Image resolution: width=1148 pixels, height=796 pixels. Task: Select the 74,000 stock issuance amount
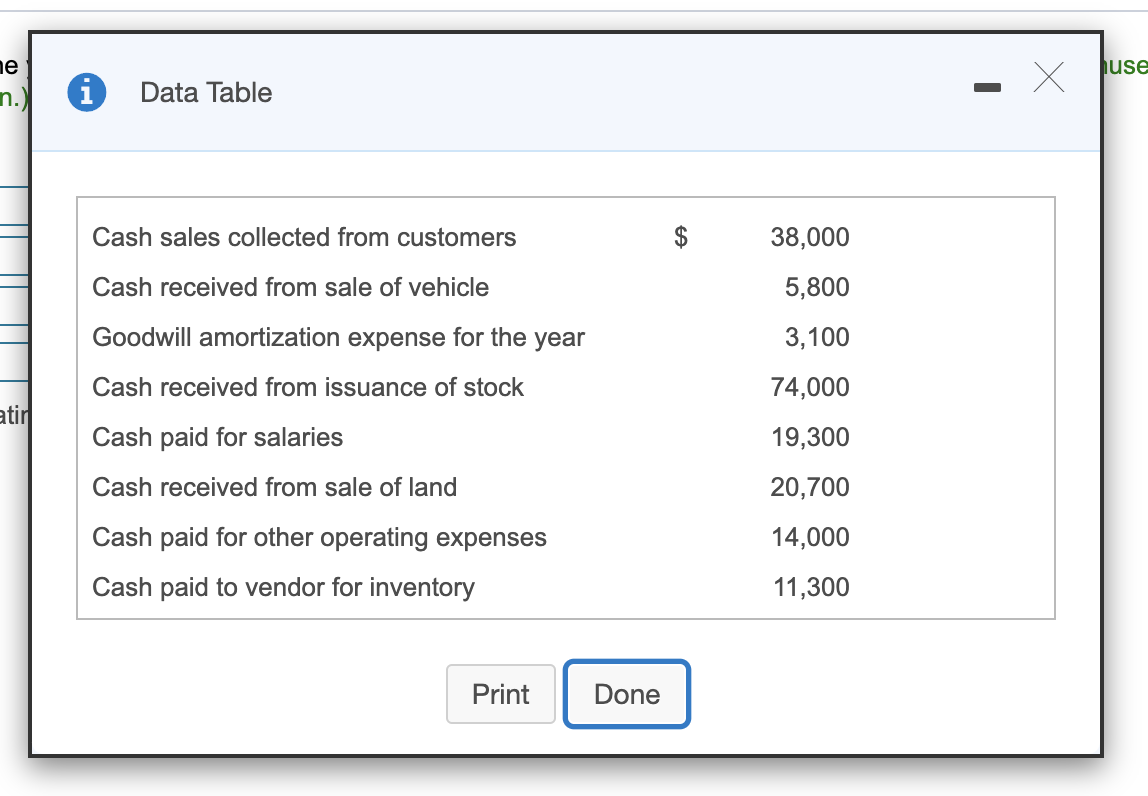[810, 387]
